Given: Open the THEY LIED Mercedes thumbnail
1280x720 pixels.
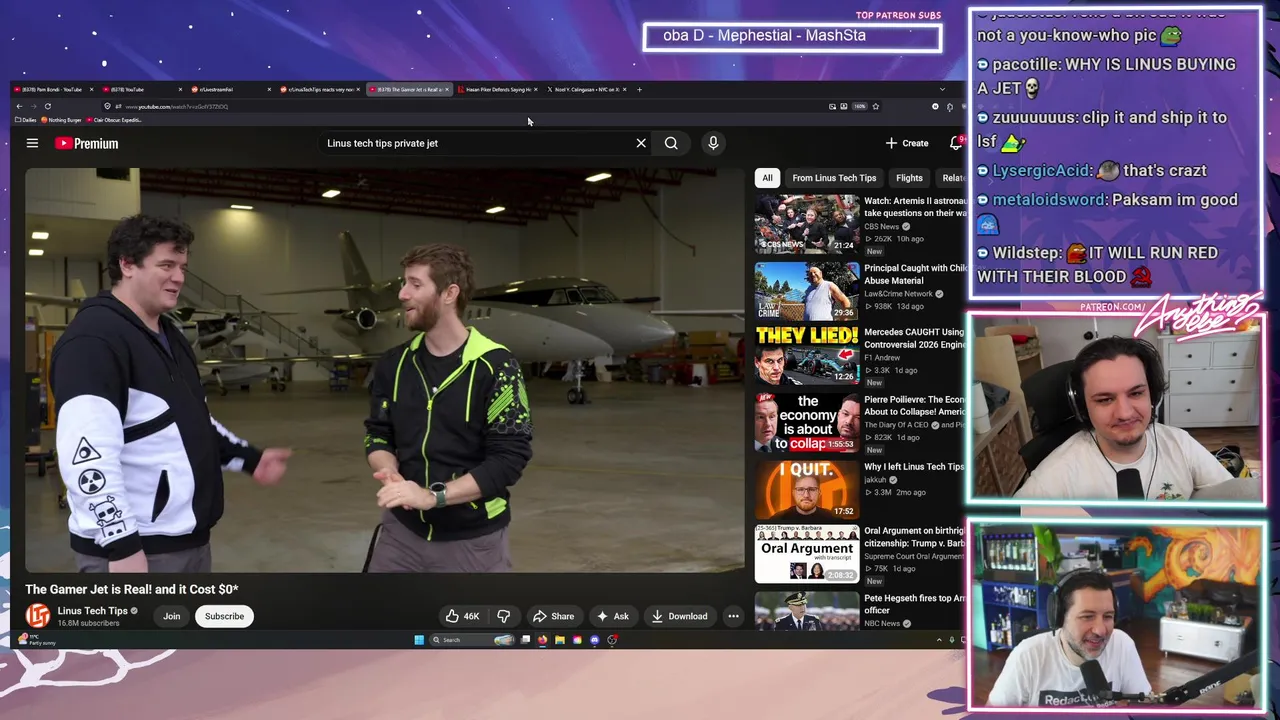Looking at the screenshot, I should tap(807, 355).
